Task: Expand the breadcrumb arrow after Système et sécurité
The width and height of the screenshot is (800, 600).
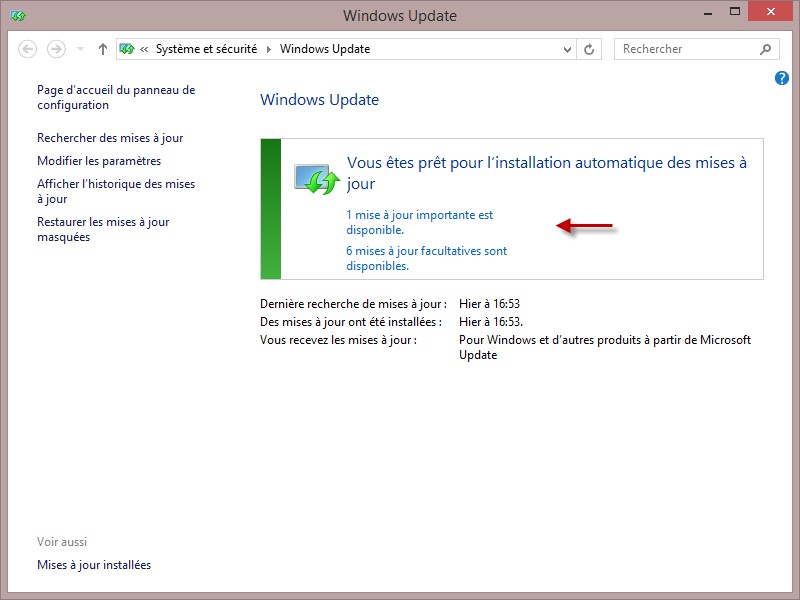Action: pyautogui.click(x=269, y=49)
